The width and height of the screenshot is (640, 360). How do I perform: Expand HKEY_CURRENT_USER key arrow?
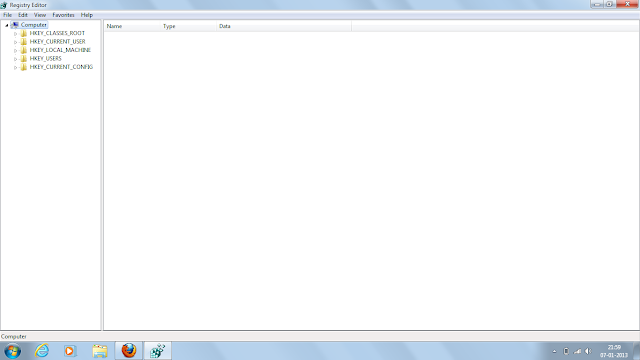pyautogui.click(x=16, y=42)
